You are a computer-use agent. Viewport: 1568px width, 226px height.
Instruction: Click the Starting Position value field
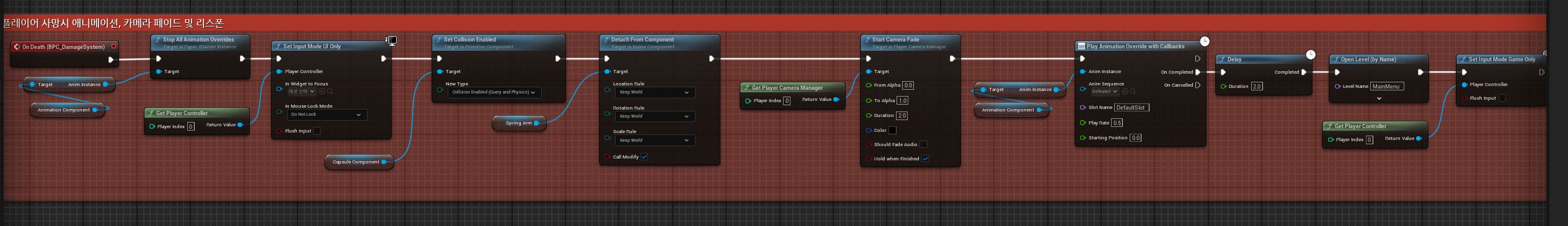point(1135,138)
